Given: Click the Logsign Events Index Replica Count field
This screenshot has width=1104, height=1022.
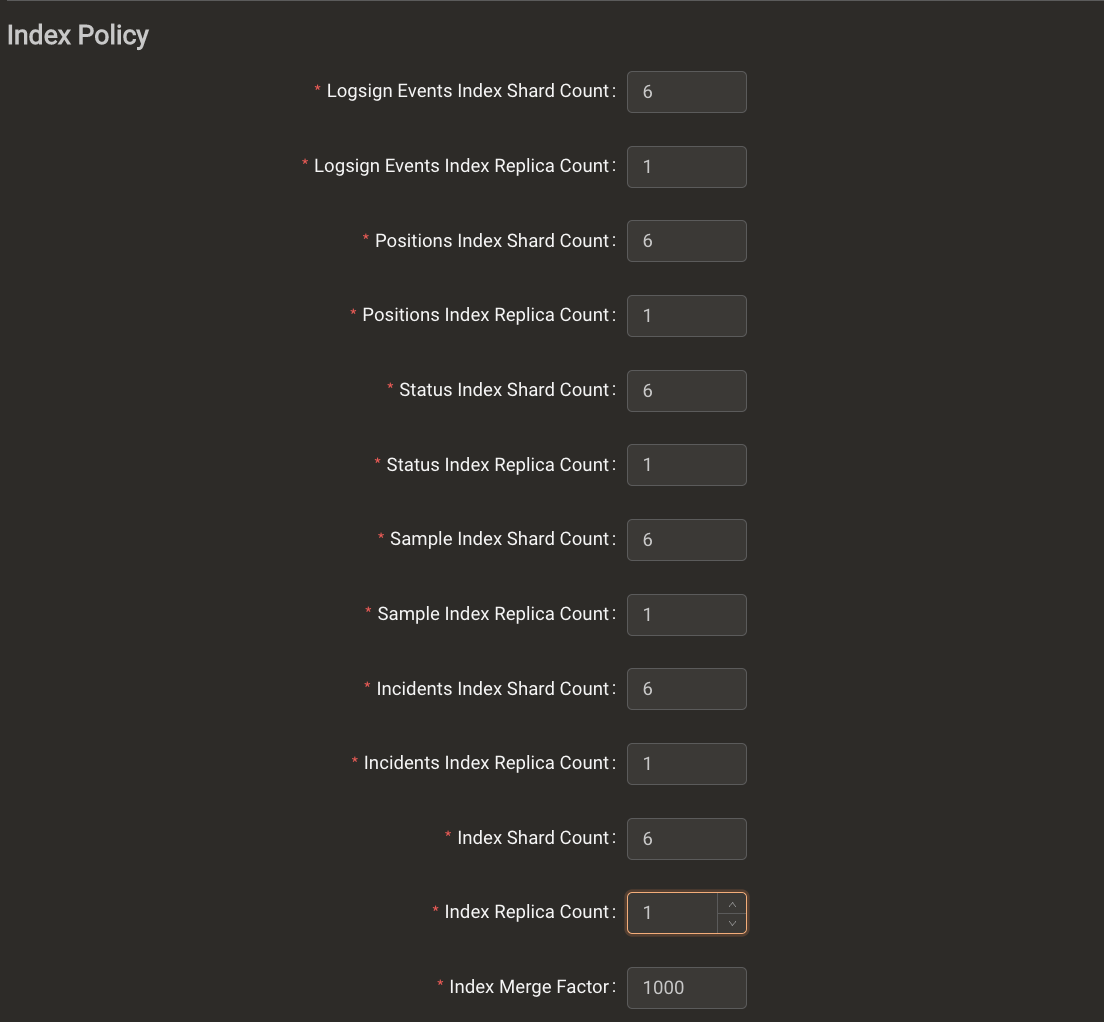Looking at the screenshot, I should point(686,166).
